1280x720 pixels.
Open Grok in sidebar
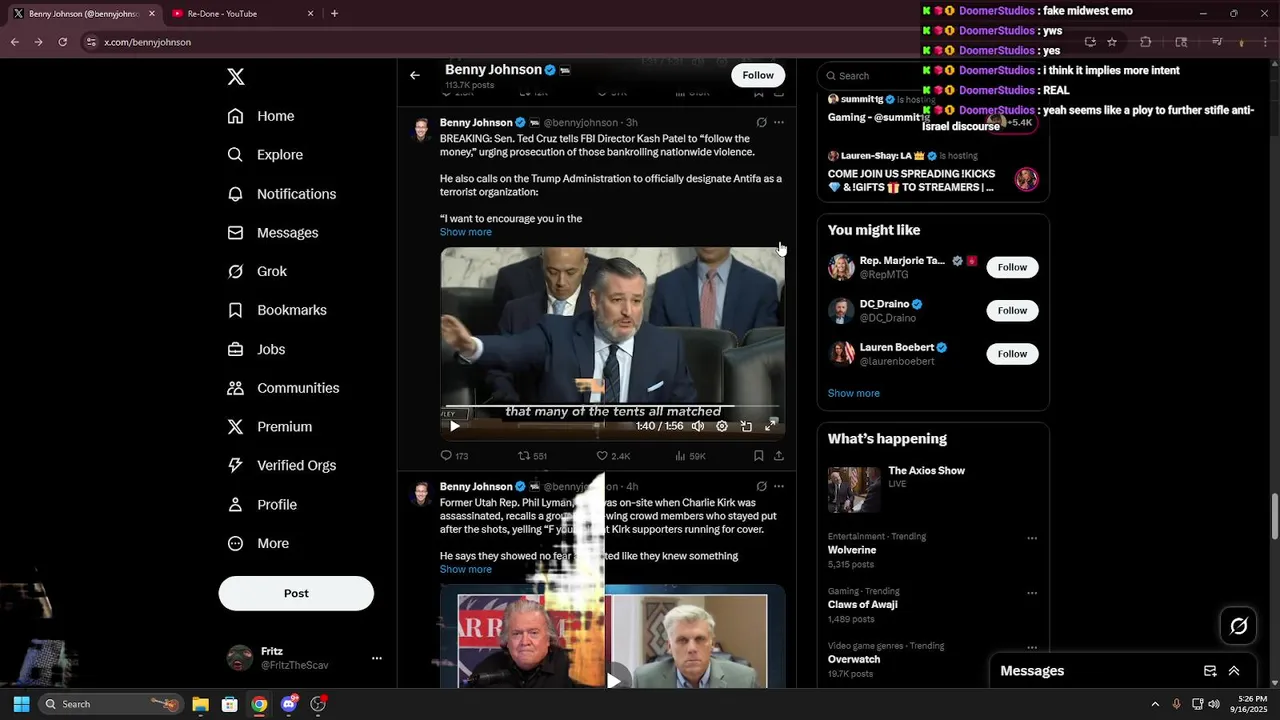coord(257,271)
